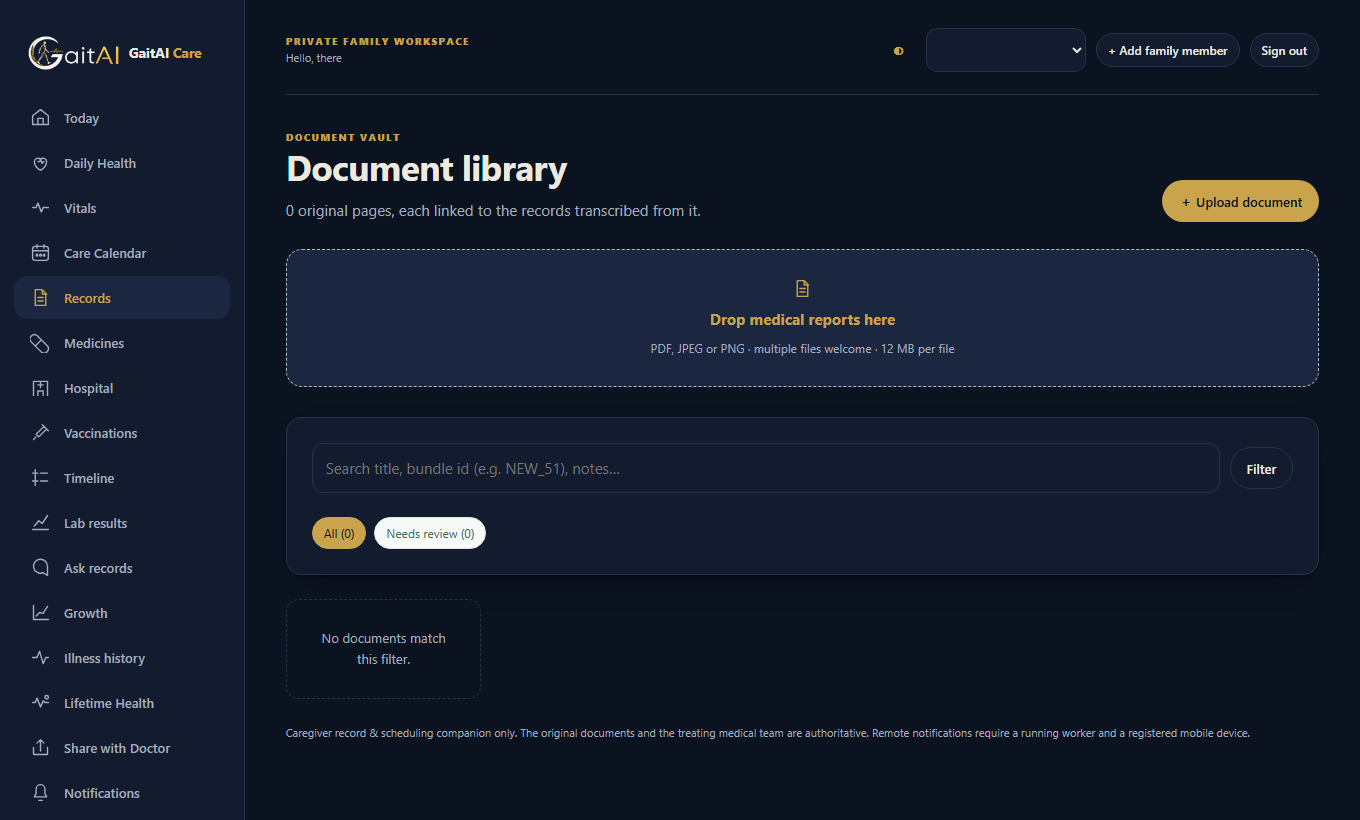Click GaitAI Care brand text
Image resolution: width=1360 pixels, height=820 pixels.
(165, 53)
